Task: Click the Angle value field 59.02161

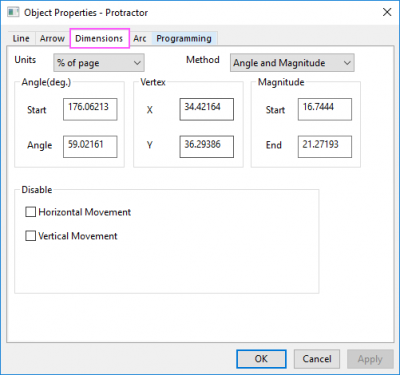Action: tap(90, 146)
